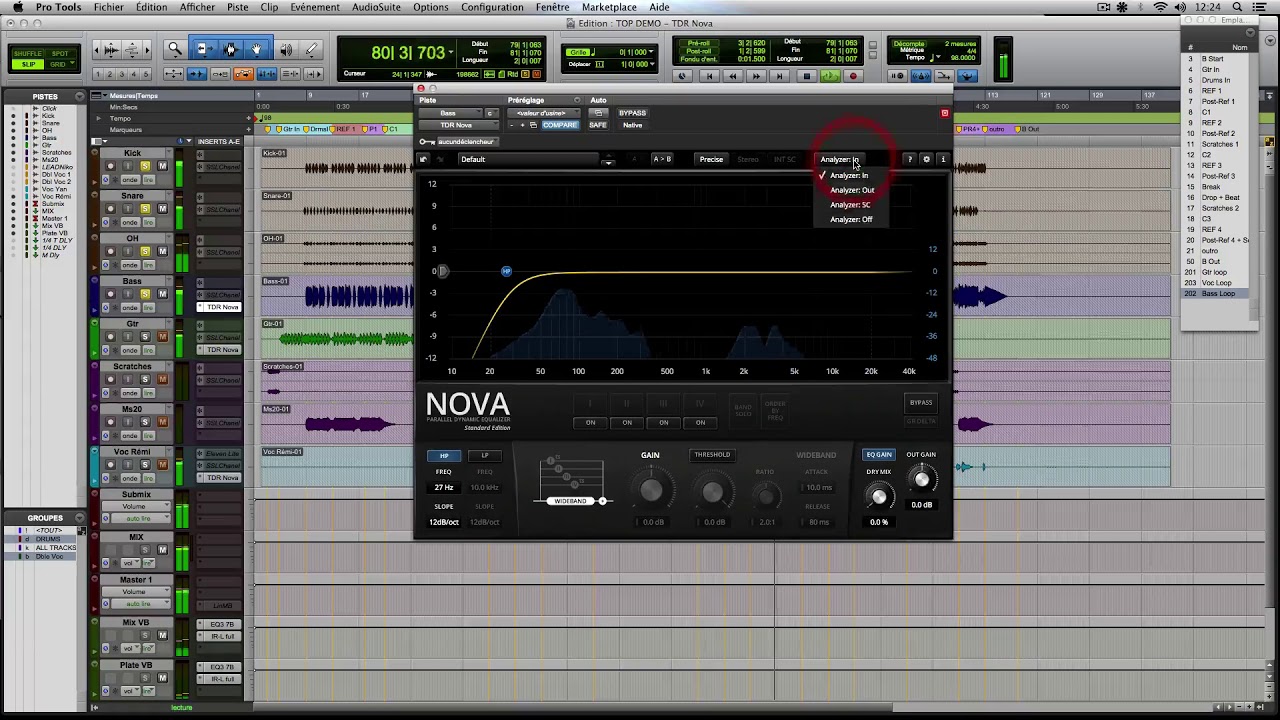Adjust the GAIN knob

651,490
